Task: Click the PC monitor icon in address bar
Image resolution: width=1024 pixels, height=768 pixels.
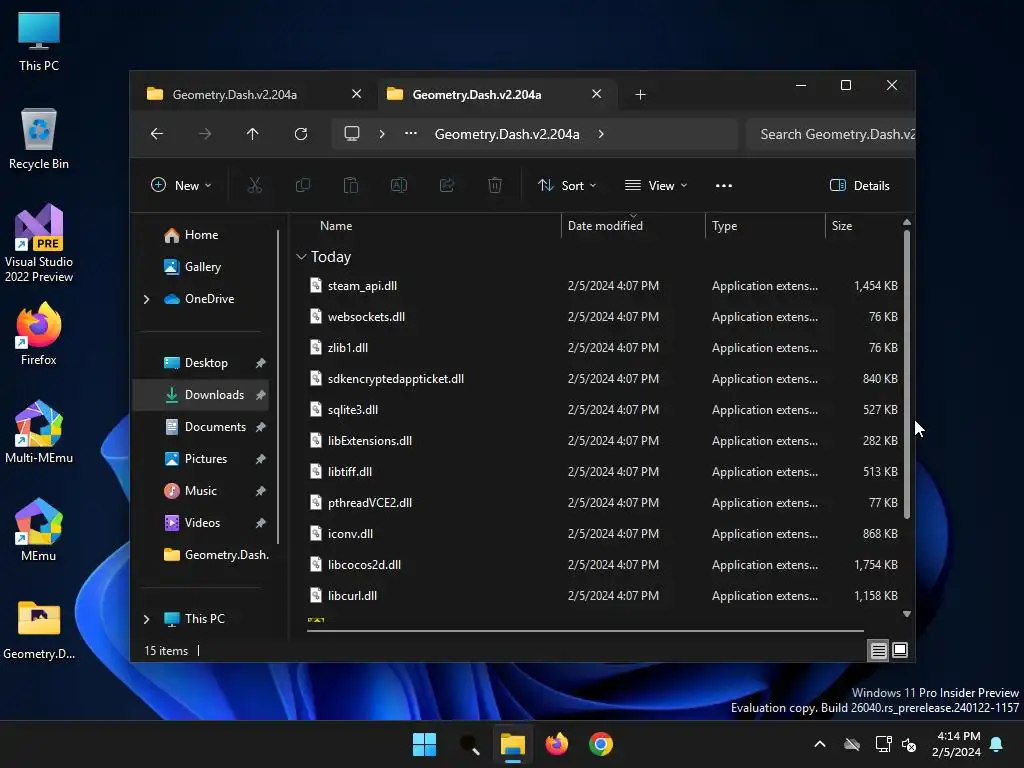Action: [x=352, y=134]
